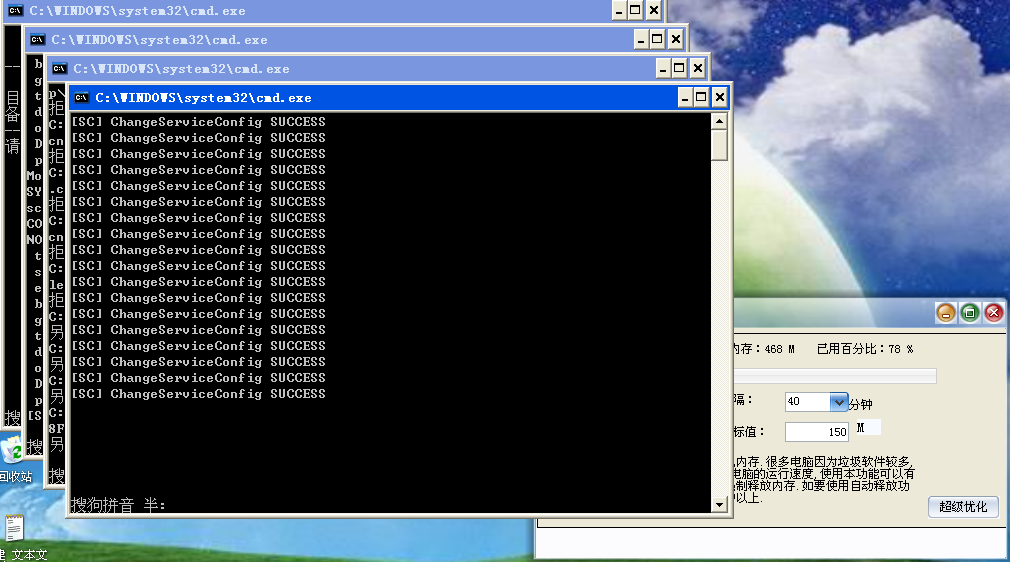Click the front cmd.exe window system icon
Viewport: 1010px width, 562px height.
pos(81,98)
